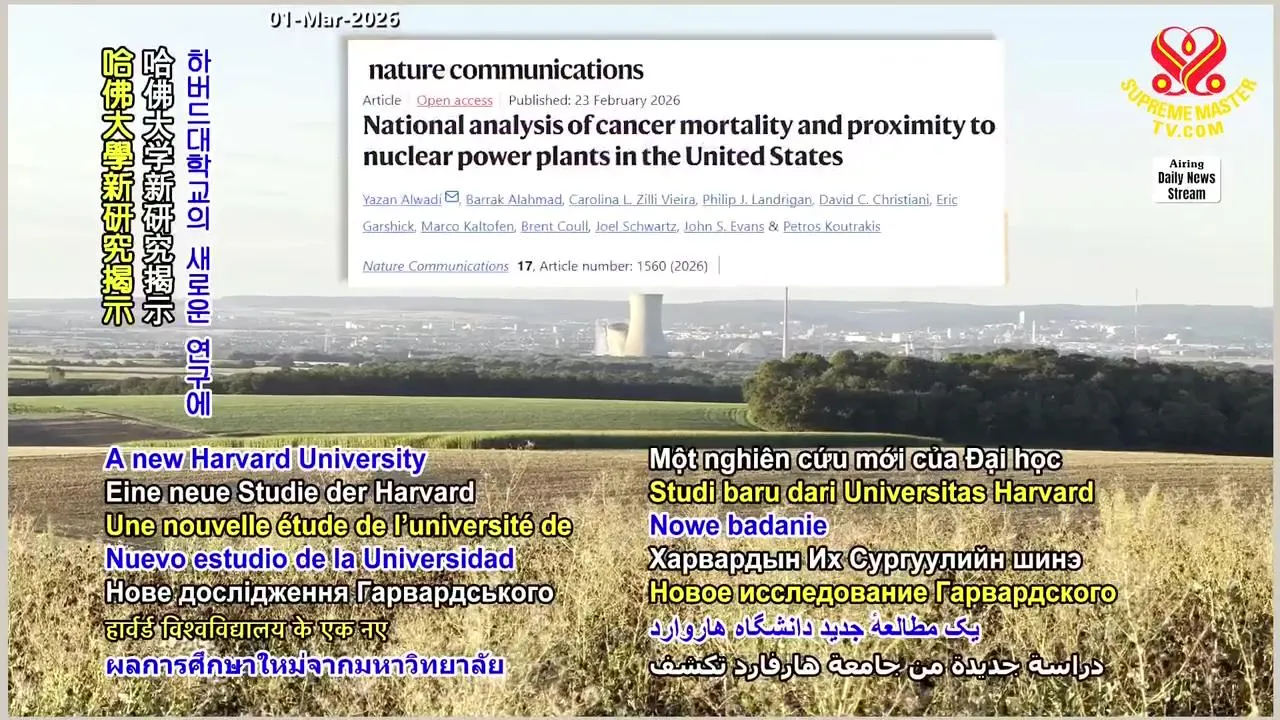The height and width of the screenshot is (720, 1280).
Task: Click the article title 'National analysis of cancer mortality'
Action: 679,141
